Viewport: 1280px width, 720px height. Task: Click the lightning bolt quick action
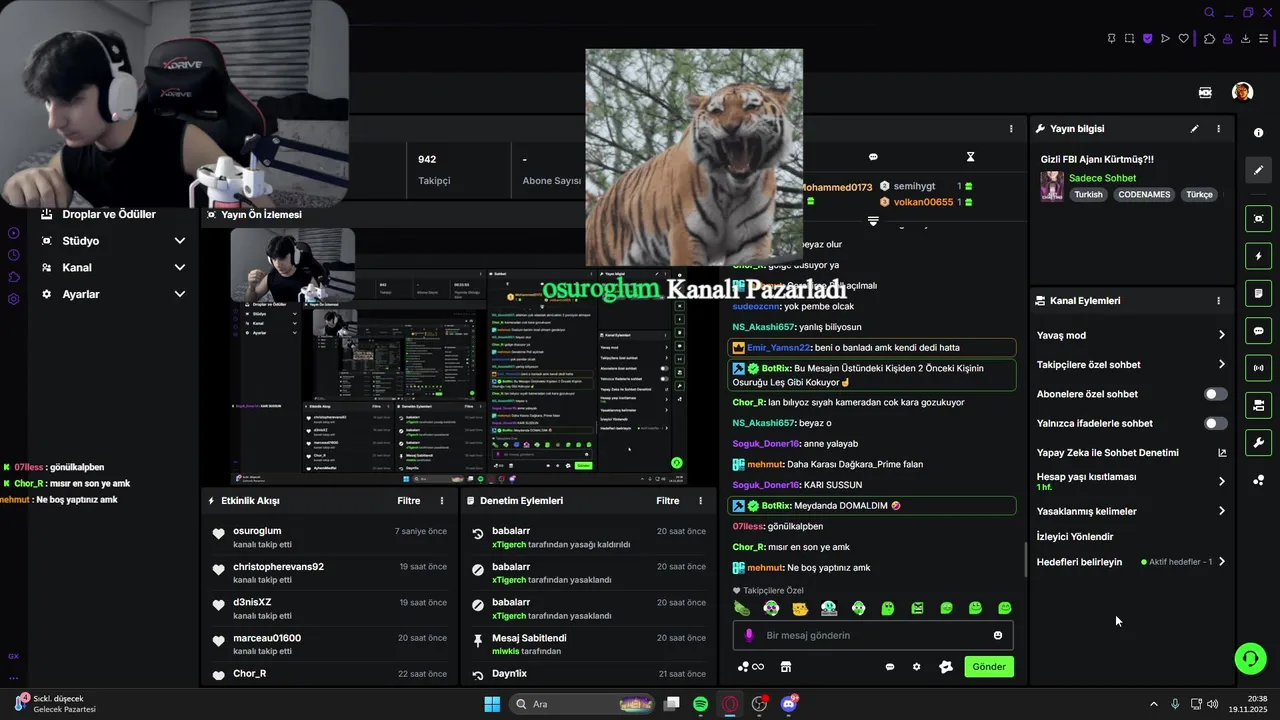[x=1258, y=256]
